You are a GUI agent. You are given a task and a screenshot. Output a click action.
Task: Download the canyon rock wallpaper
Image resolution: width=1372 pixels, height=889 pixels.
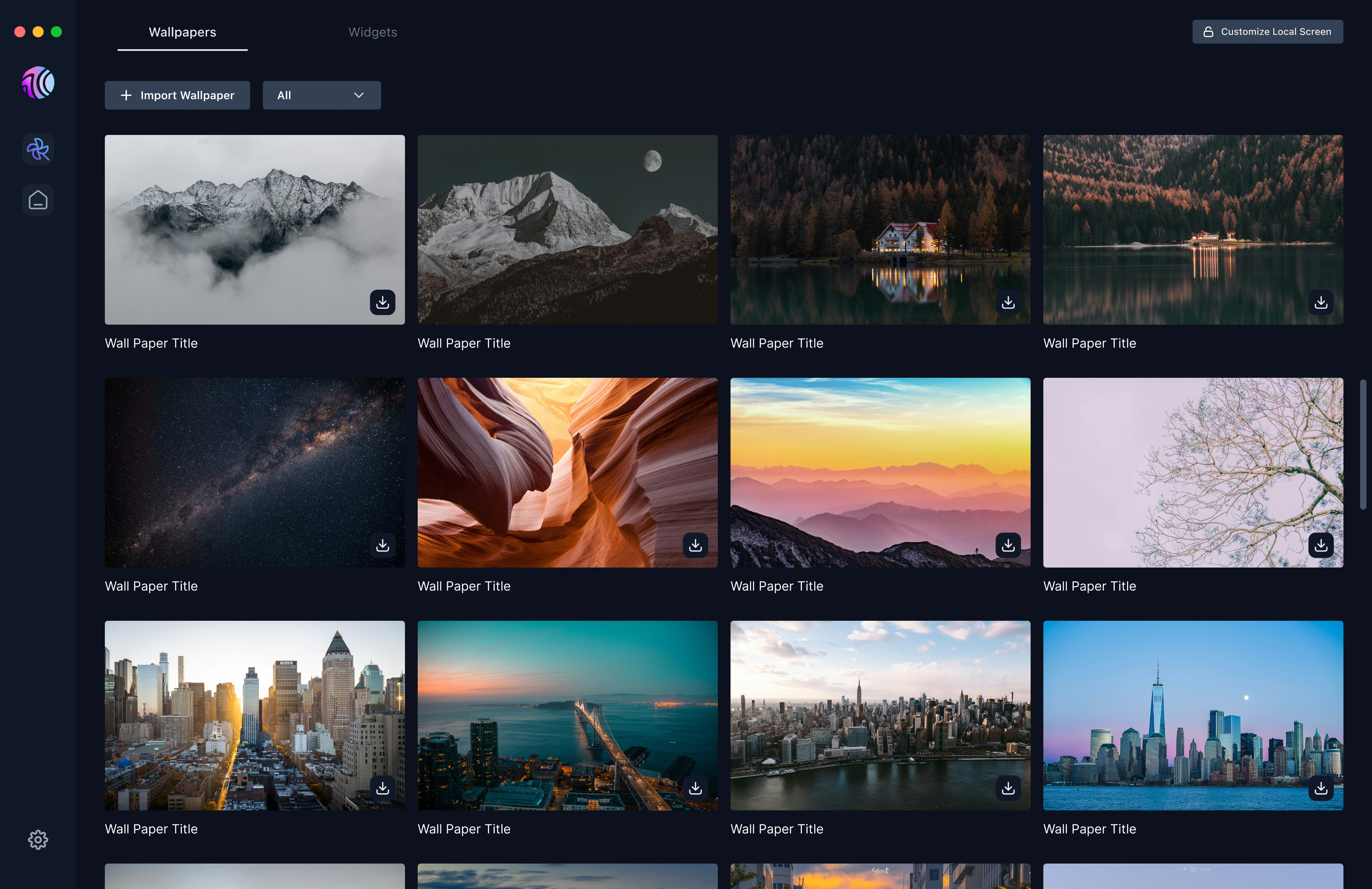click(x=695, y=545)
